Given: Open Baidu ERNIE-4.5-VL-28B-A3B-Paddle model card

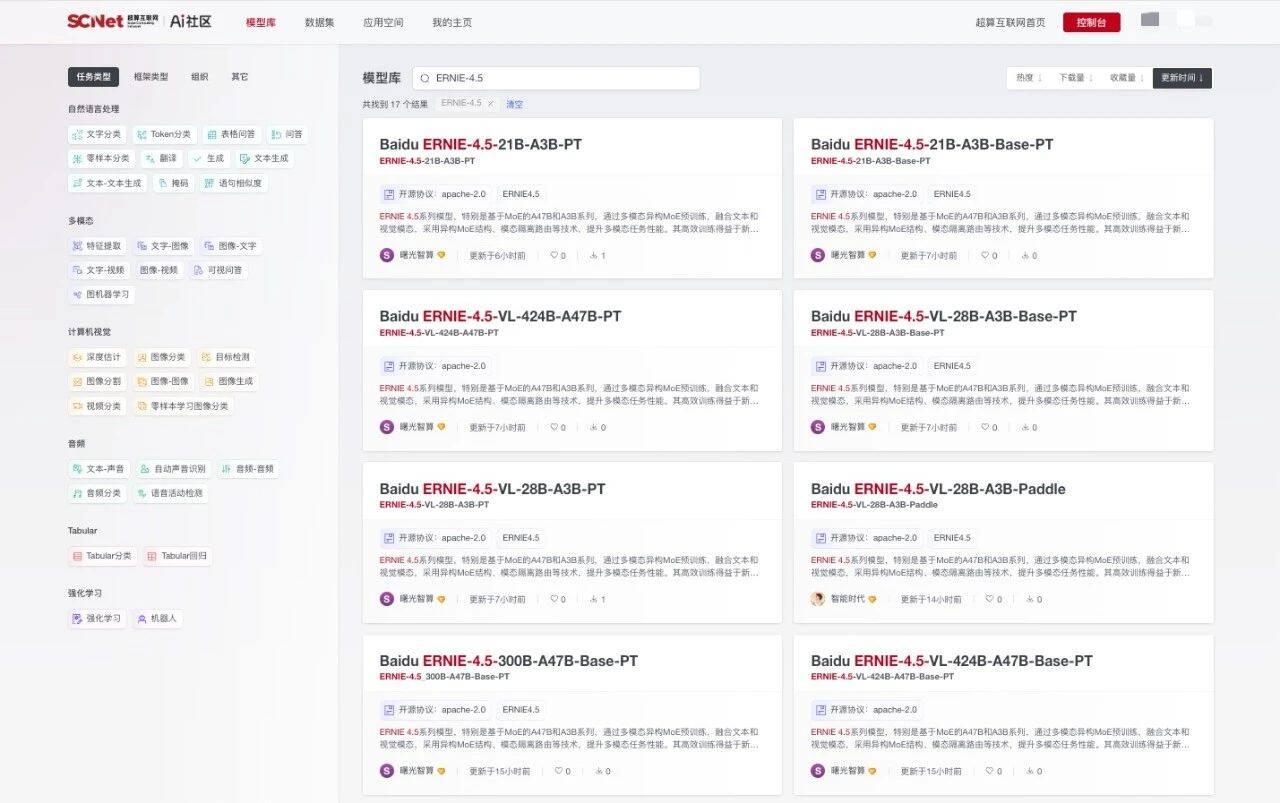Looking at the screenshot, I should coord(1003,542).
